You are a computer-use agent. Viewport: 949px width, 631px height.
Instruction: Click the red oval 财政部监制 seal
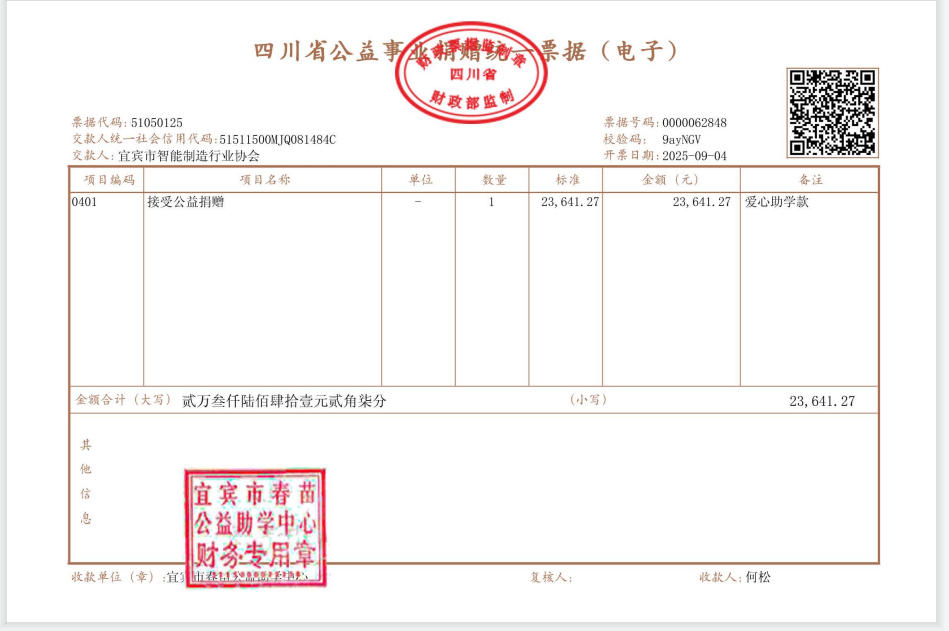(471, 73)
